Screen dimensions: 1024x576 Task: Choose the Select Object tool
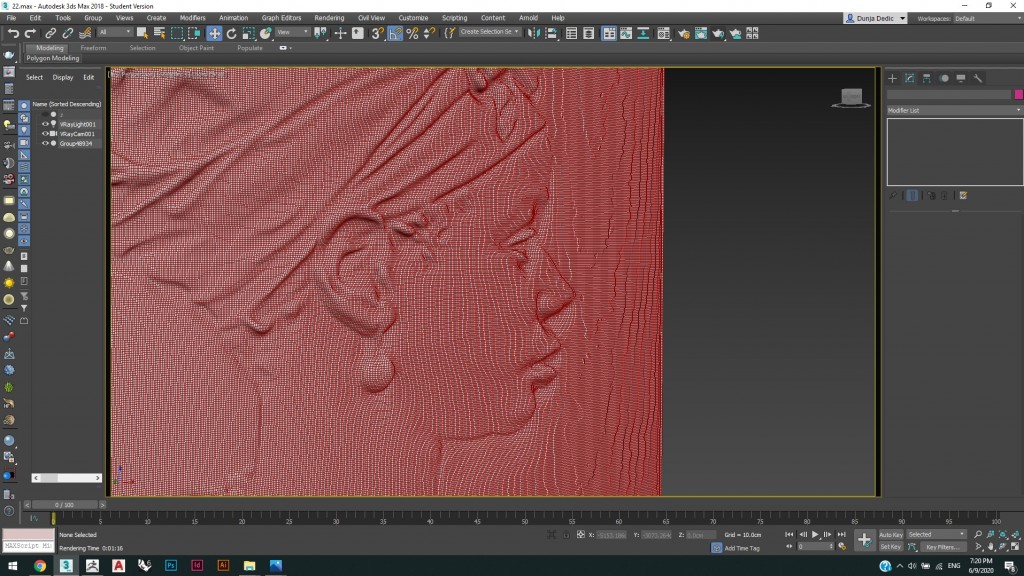click(x=142, y=33)
